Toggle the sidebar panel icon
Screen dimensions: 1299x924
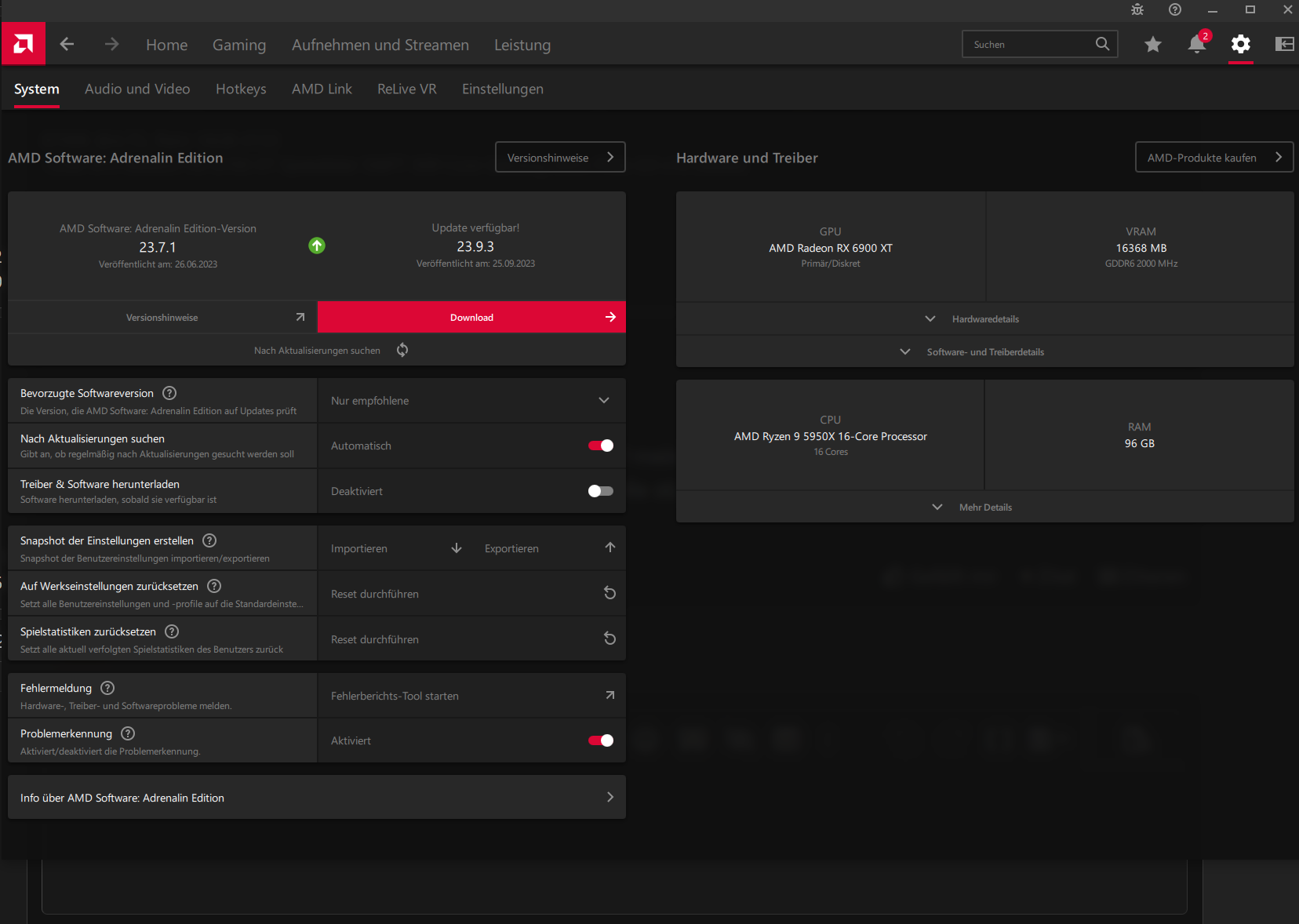click(x=1285, y=44)
